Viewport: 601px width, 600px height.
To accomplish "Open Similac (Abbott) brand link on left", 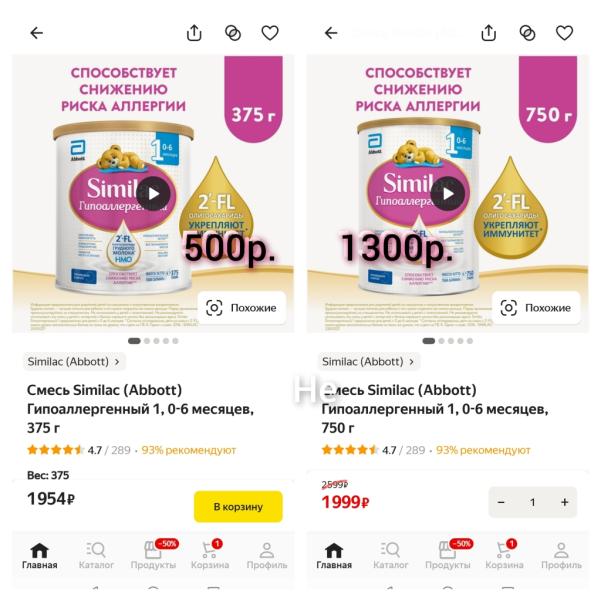I will (x=74, y=362).
